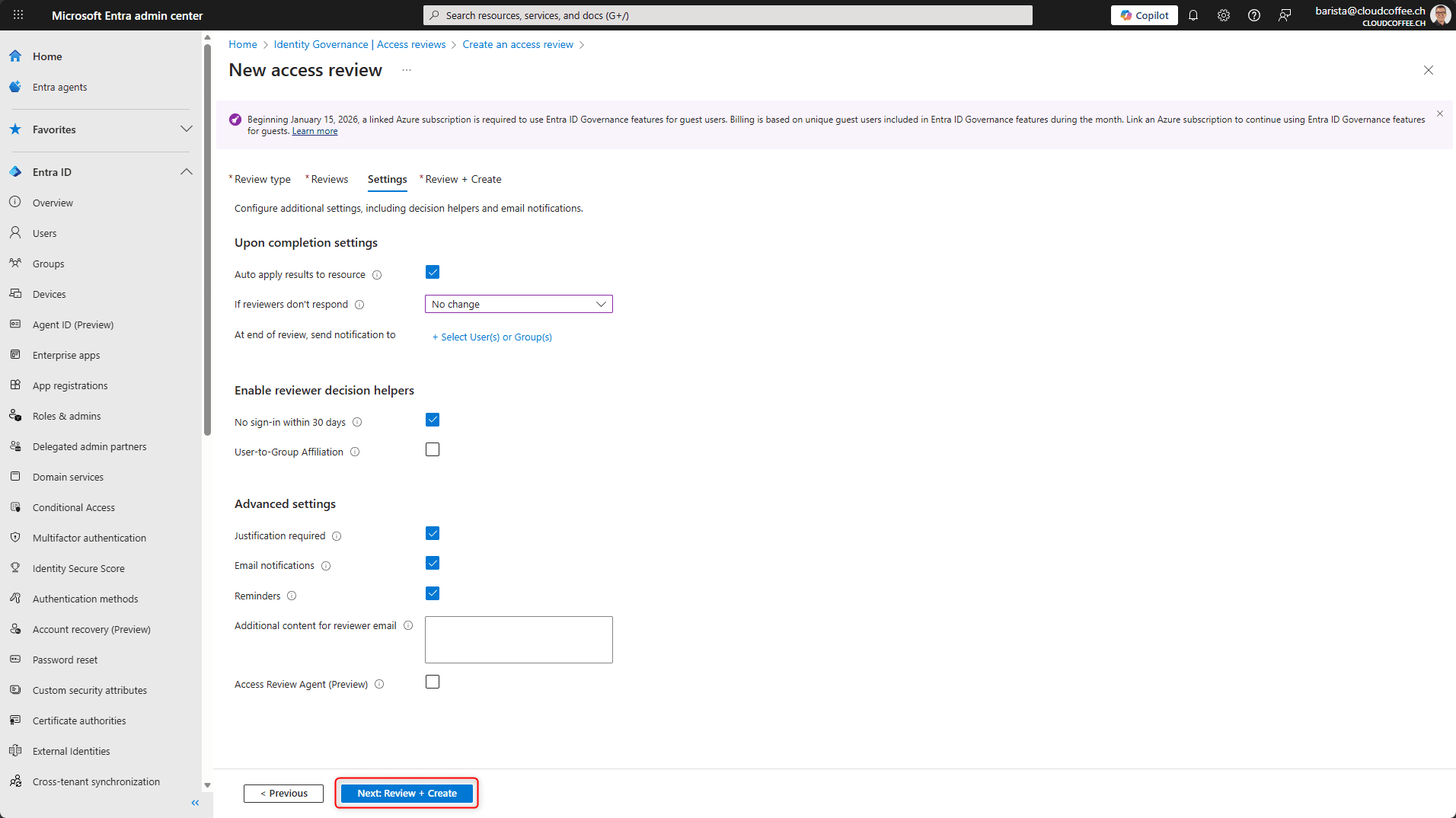Image resolution: width=1456 pixels, height=818 pixels.
Task: Expand the Favorites section
Action: coord(186,129)
